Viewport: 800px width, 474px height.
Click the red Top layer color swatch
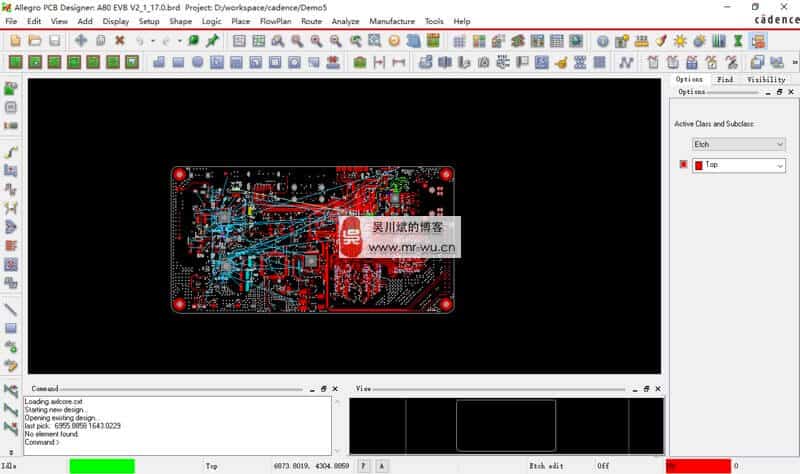point(698,165)
